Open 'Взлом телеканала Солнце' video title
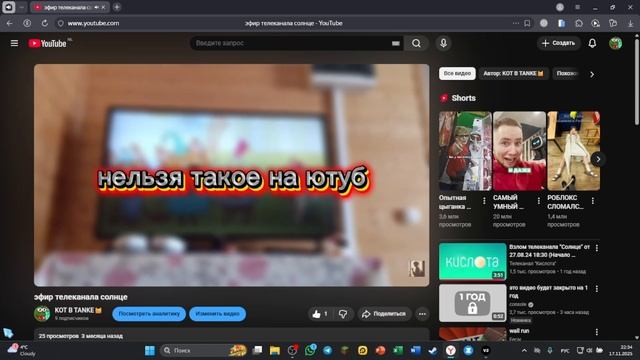 549,251
